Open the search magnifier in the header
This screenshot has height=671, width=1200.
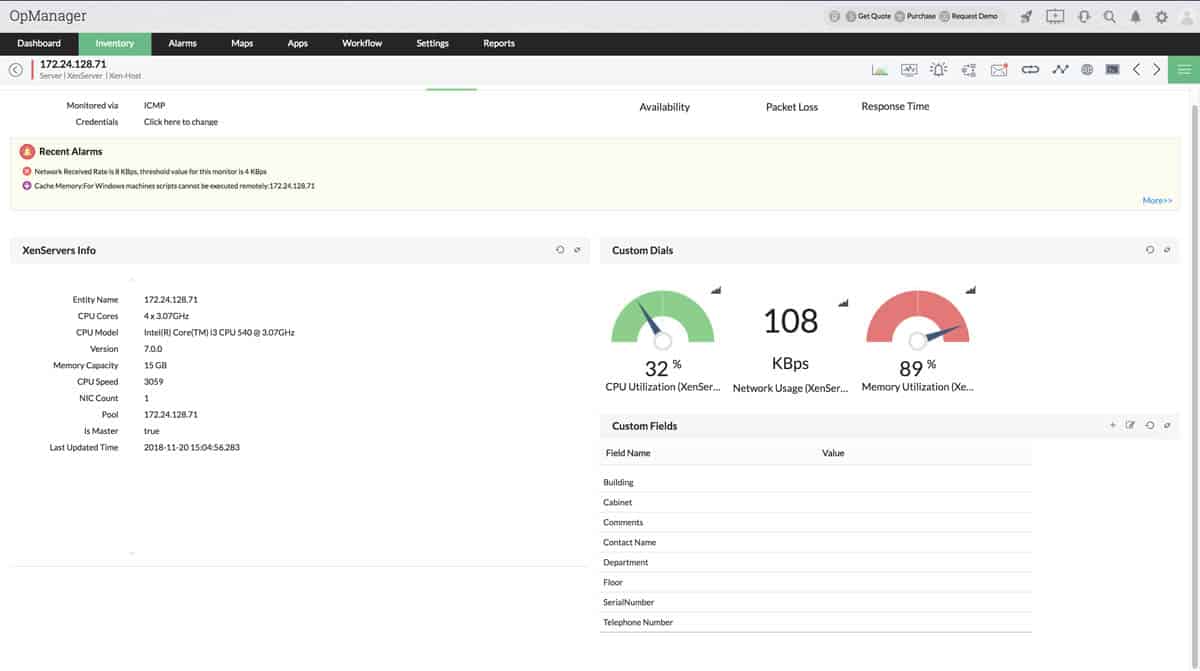click(x=1110, y=16)
